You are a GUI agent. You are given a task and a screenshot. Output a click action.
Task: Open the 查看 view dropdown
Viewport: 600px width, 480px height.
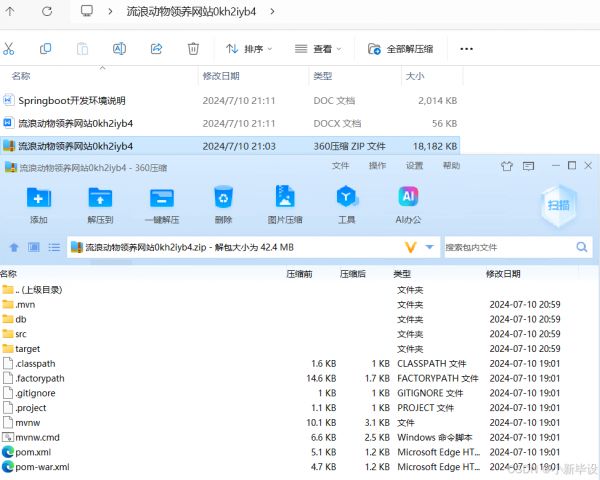318,49
